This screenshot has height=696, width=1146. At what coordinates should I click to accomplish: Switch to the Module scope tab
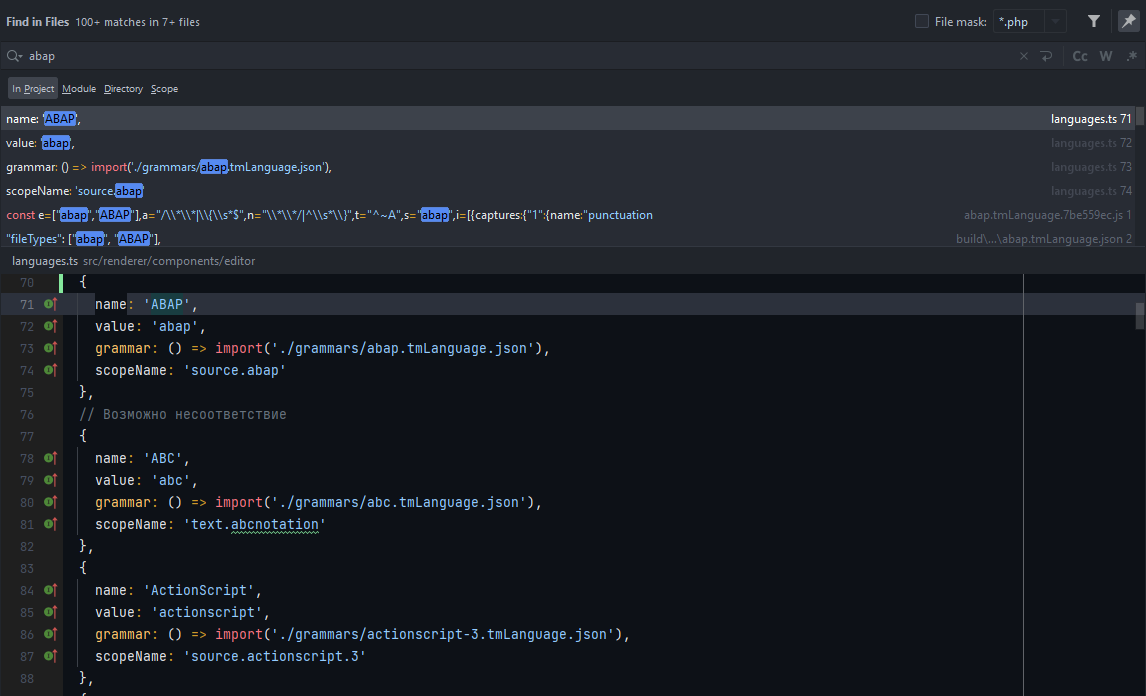[x=79, y=88]
